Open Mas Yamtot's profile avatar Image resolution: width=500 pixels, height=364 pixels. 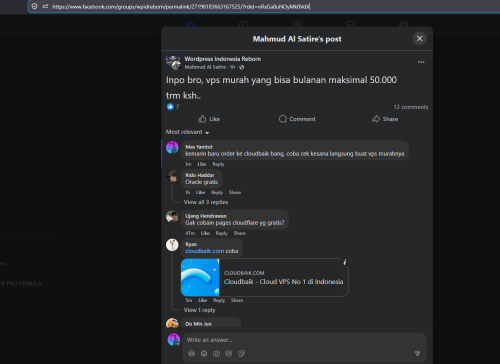click(172, 147)
